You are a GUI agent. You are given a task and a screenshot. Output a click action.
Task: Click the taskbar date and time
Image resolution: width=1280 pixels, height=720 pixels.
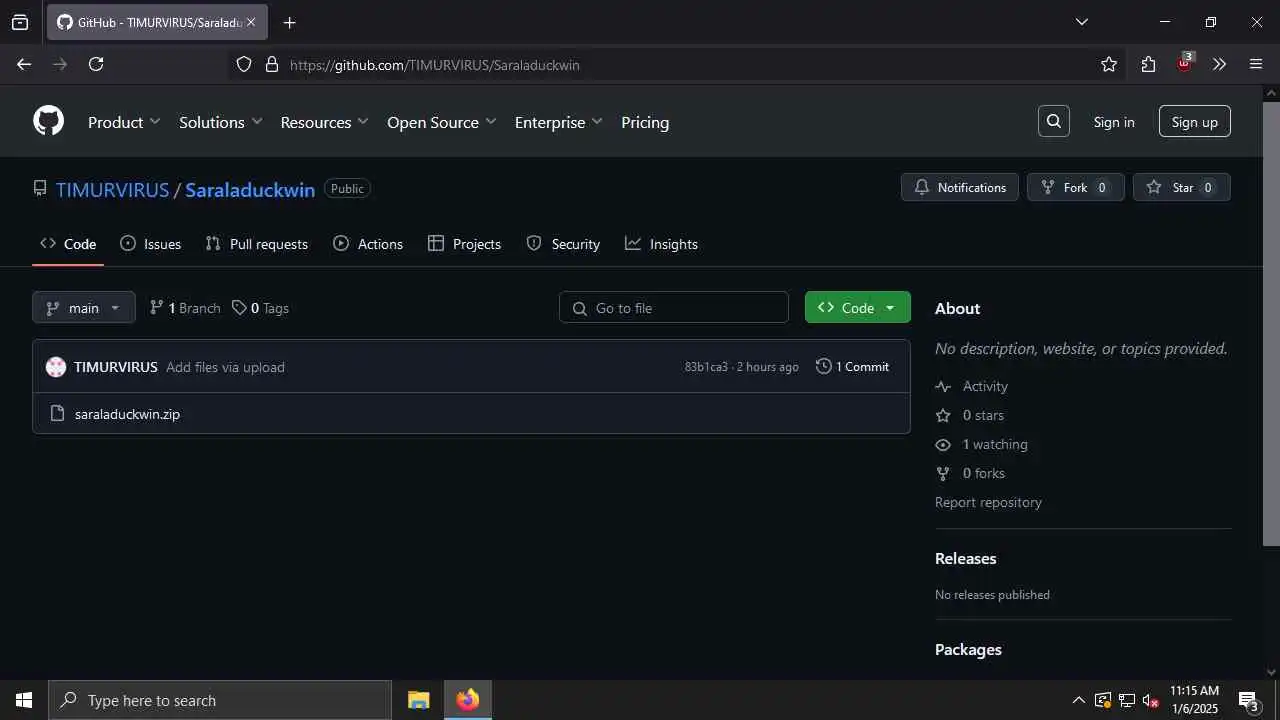point(1194,700)
